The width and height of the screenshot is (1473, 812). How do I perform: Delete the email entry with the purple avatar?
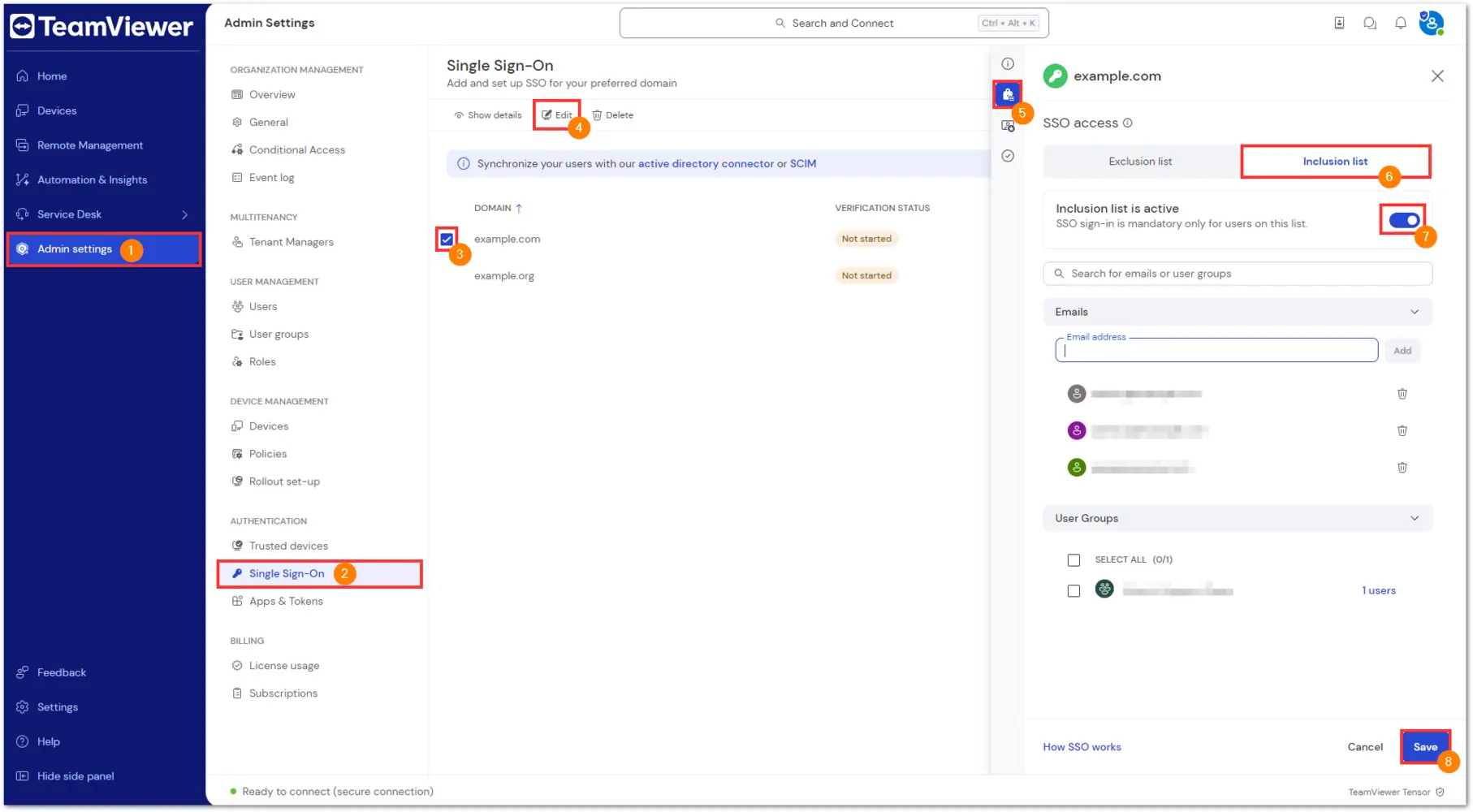1402,430
